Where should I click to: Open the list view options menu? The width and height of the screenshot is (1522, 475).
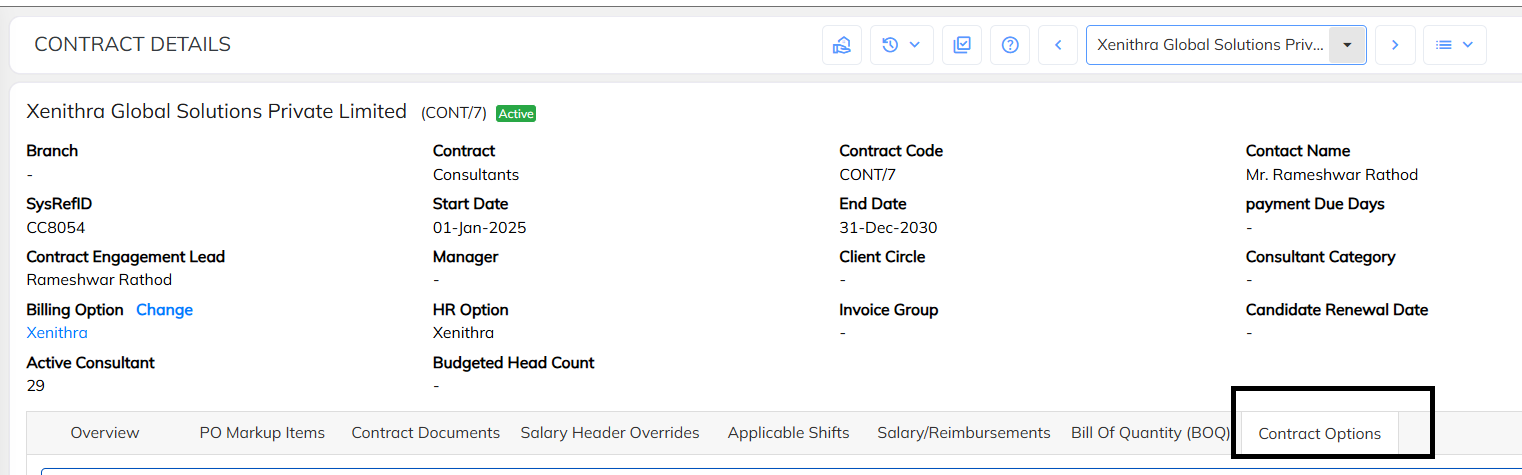pyautogui.click(x=1454, y=45)
